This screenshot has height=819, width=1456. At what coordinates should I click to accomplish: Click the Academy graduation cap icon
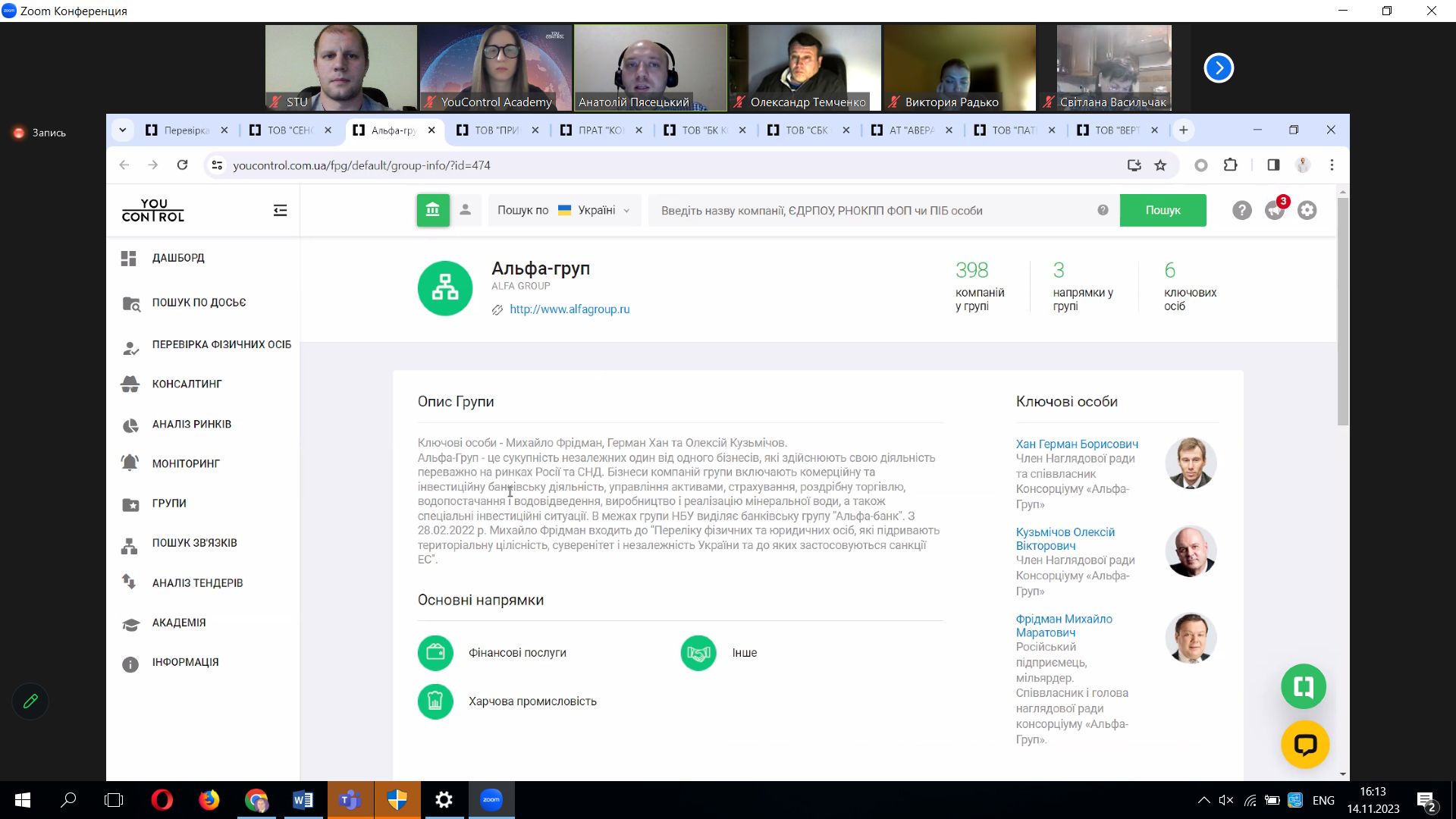click(x=130, y=623)
